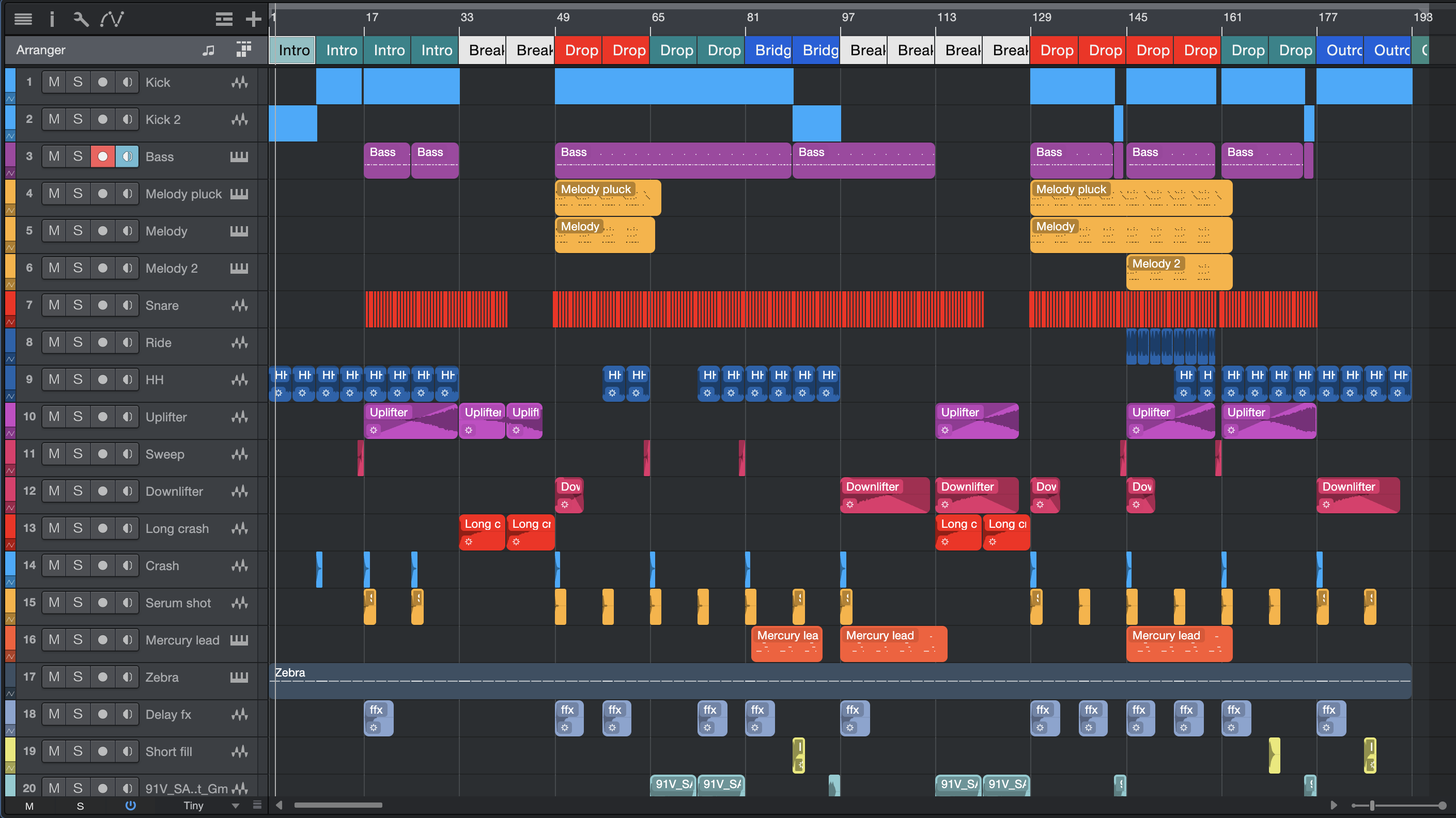Mute the Downlifter track

click(54, 492)
